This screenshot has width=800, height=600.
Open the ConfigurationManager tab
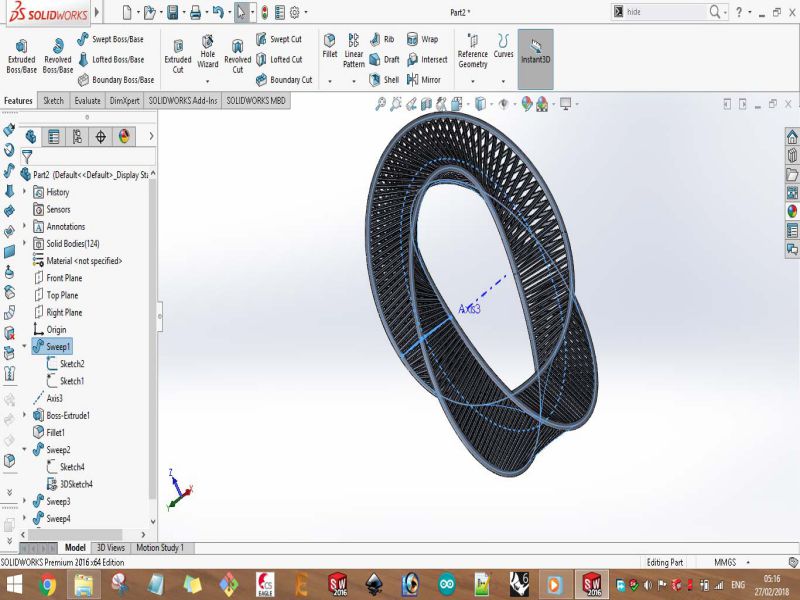click(77, 137)
